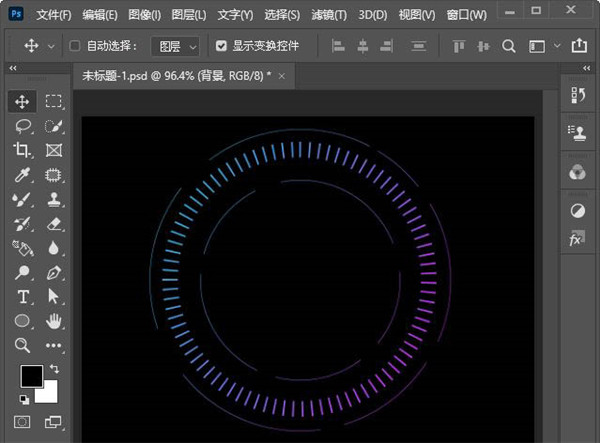Select the Eraser tool
The image size is (600, 443).
(54, 224)
